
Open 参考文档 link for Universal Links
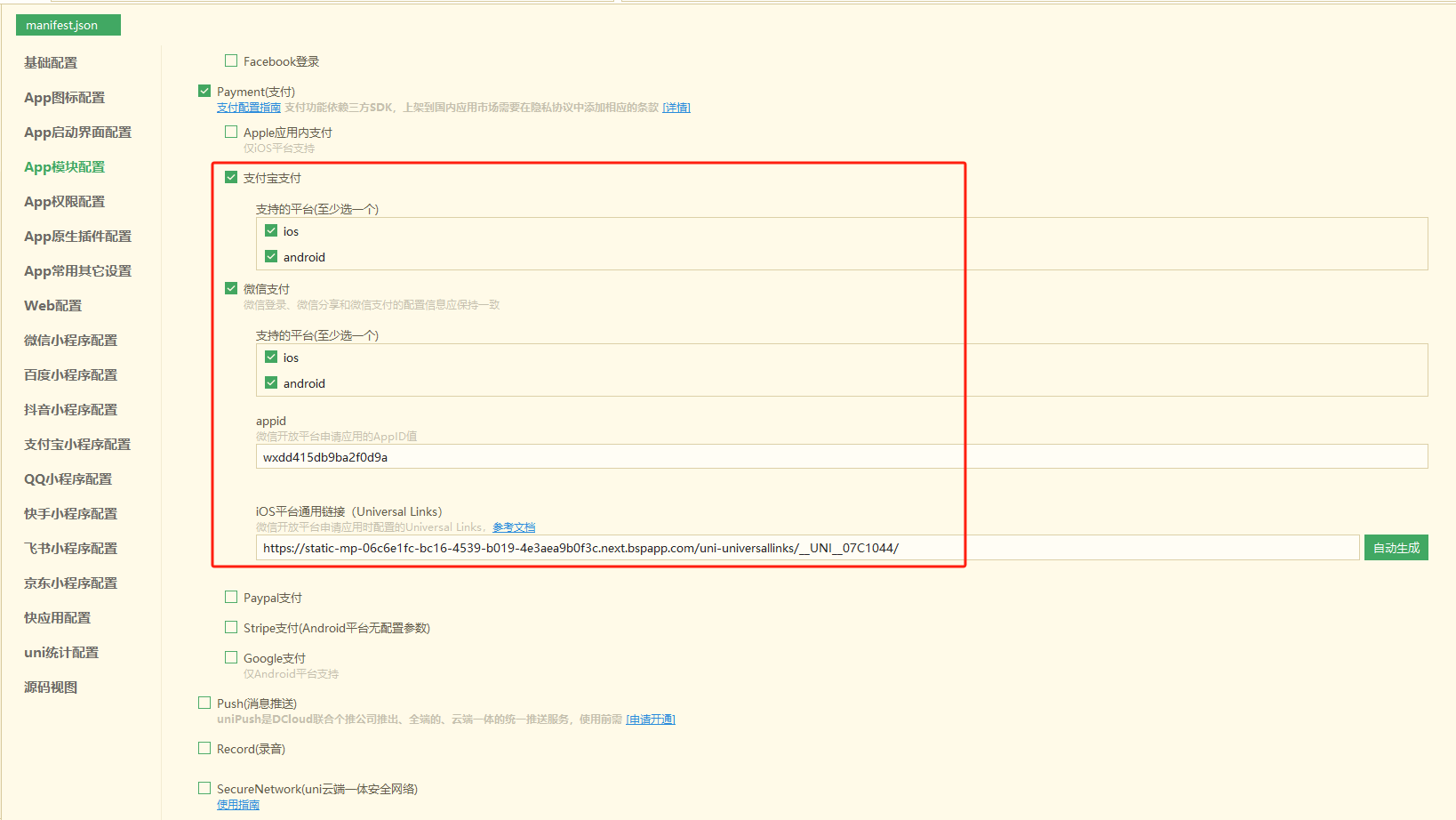click(514, 527)
